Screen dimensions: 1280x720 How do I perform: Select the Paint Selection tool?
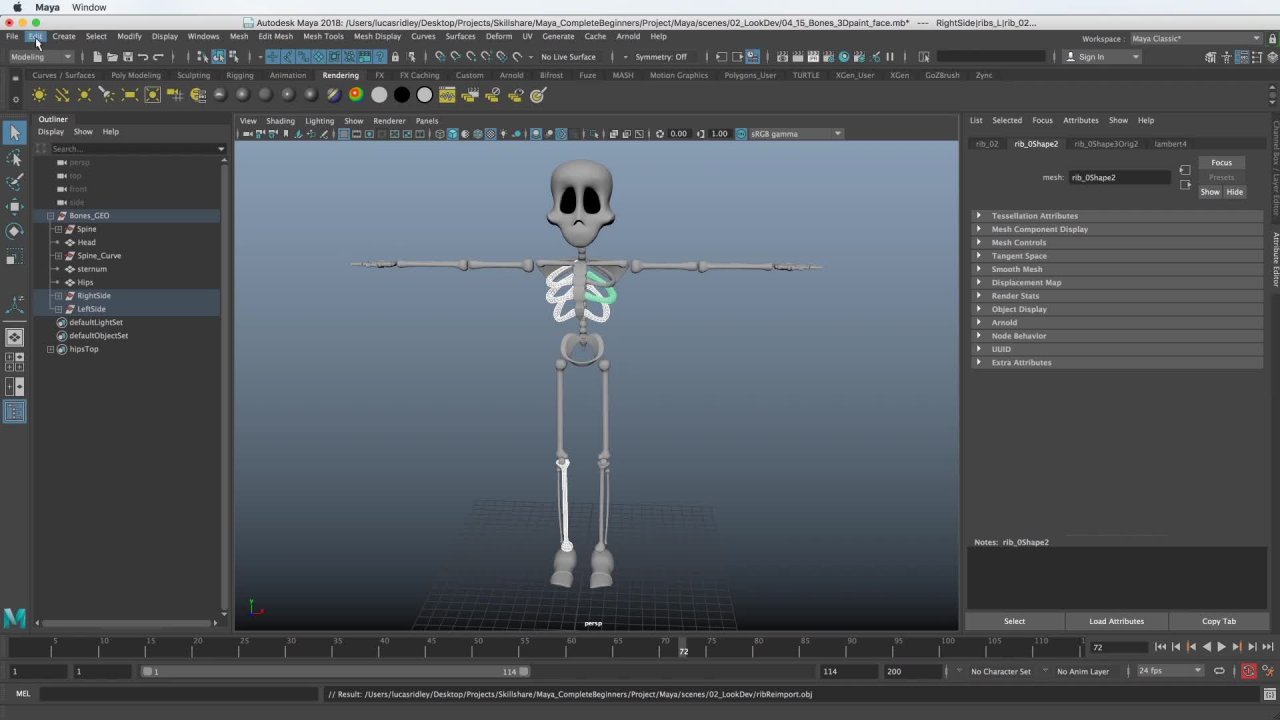pyautogui.click(x=14, y=182)
